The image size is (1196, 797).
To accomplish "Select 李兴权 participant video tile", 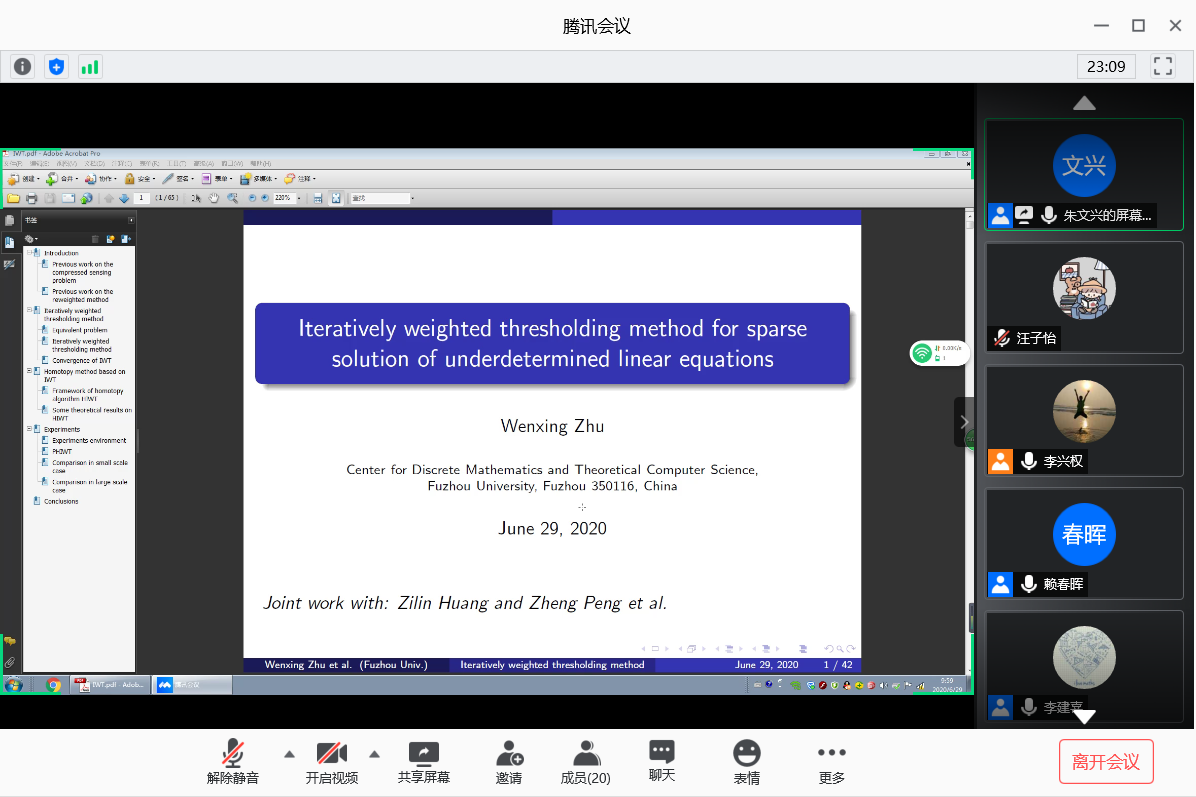I will click(1084, 420).
